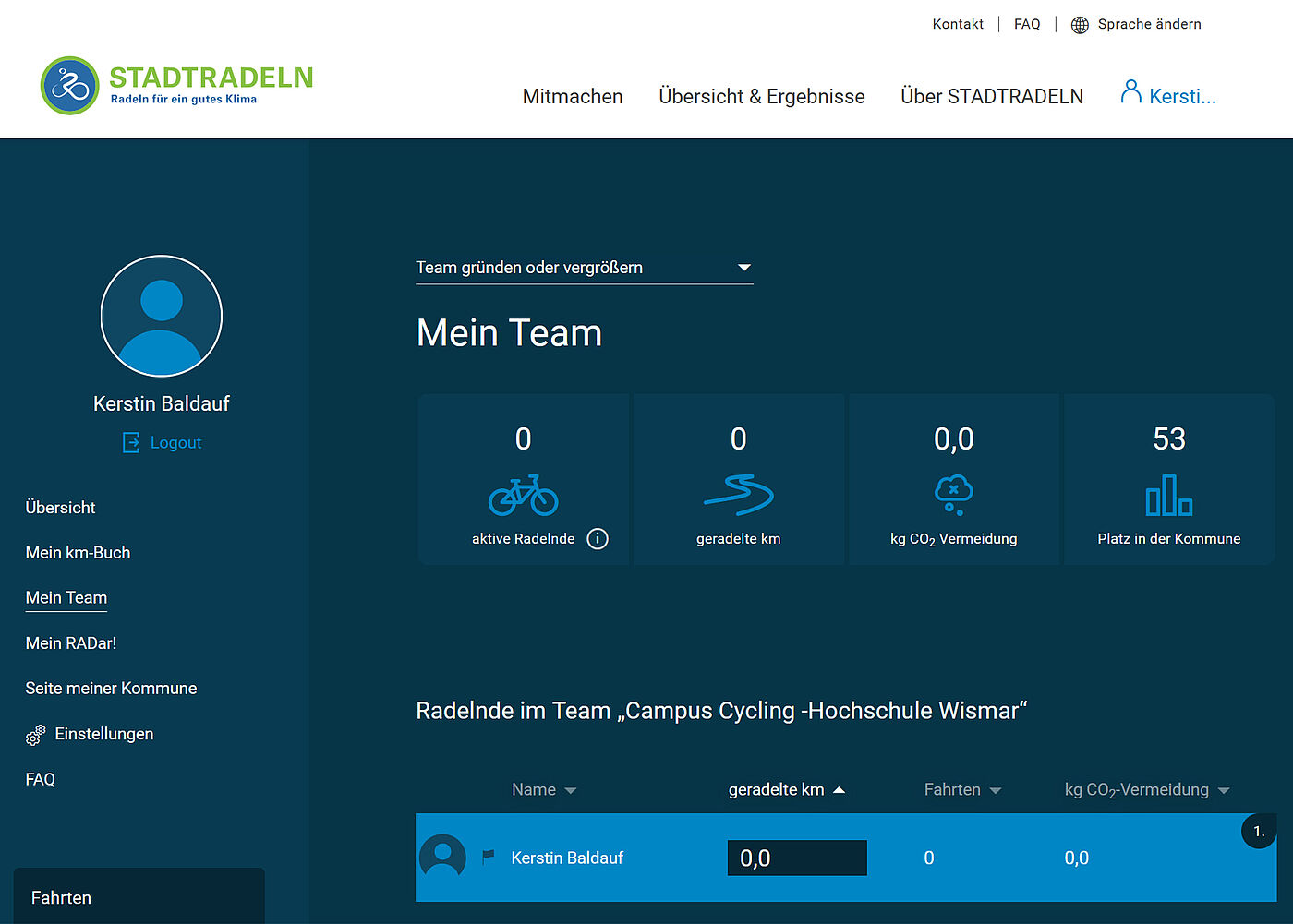This screenshot has height=924, width=1293.
Task: Open the Team gründen oder vergrößern dropdown
Action: click(585, 268)
